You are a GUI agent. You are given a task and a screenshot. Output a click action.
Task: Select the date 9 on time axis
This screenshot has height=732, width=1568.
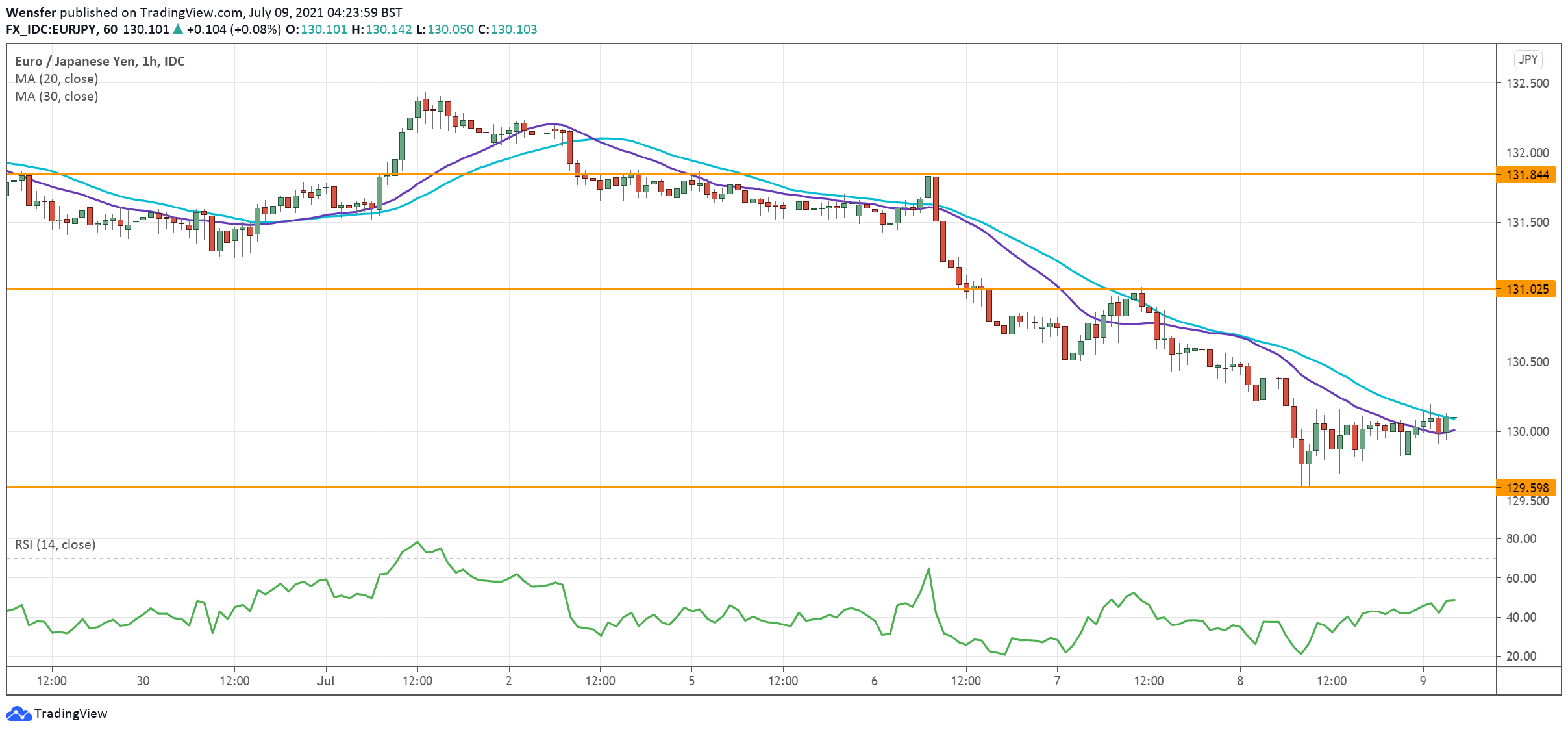point(1423,681)
